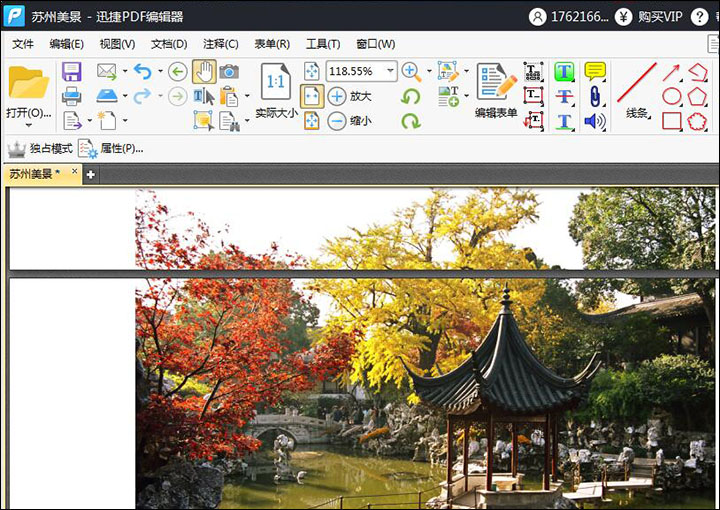The width and height of the screenshot is (720, 510).
Task: Select the typewriter text tool
Action: click(534, 72)
